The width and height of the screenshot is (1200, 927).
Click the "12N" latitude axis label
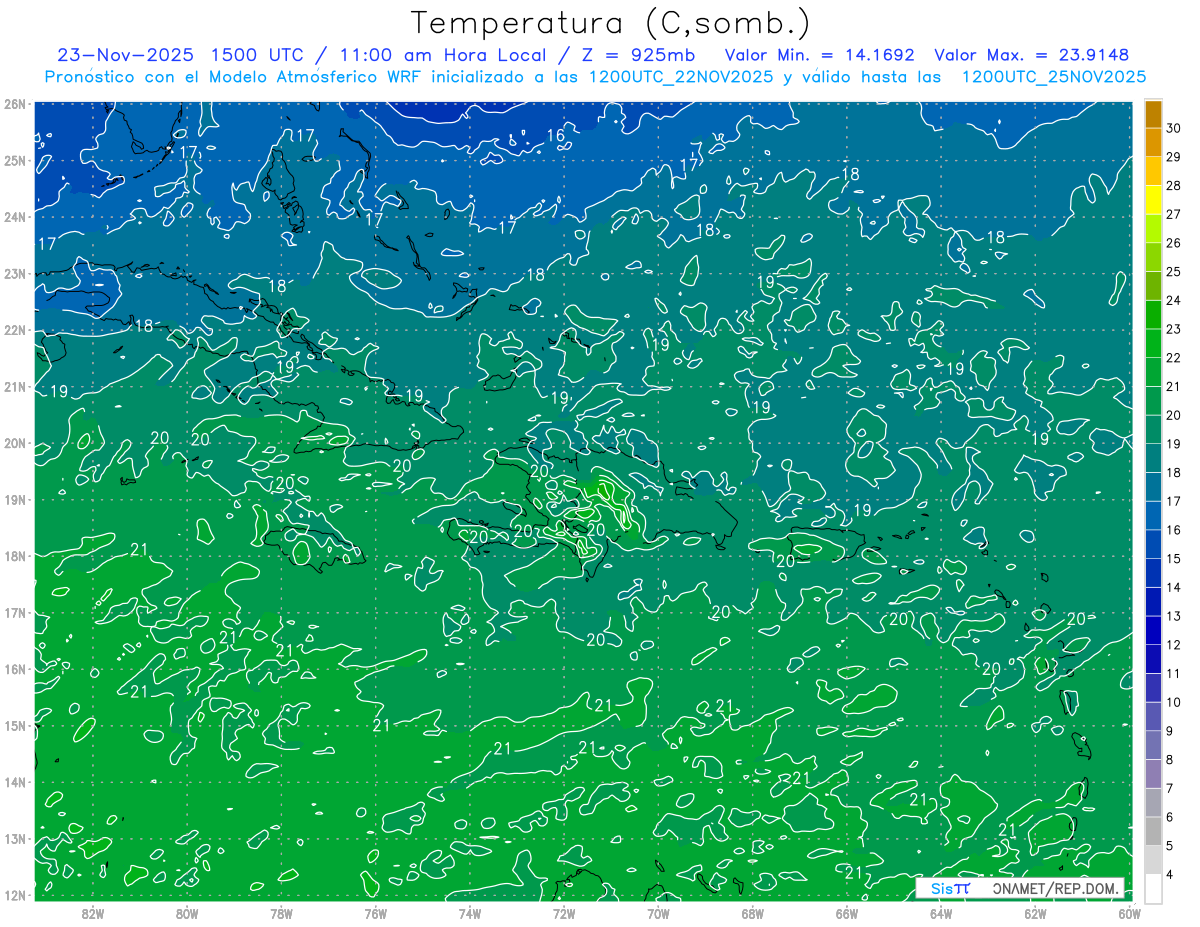14,895
